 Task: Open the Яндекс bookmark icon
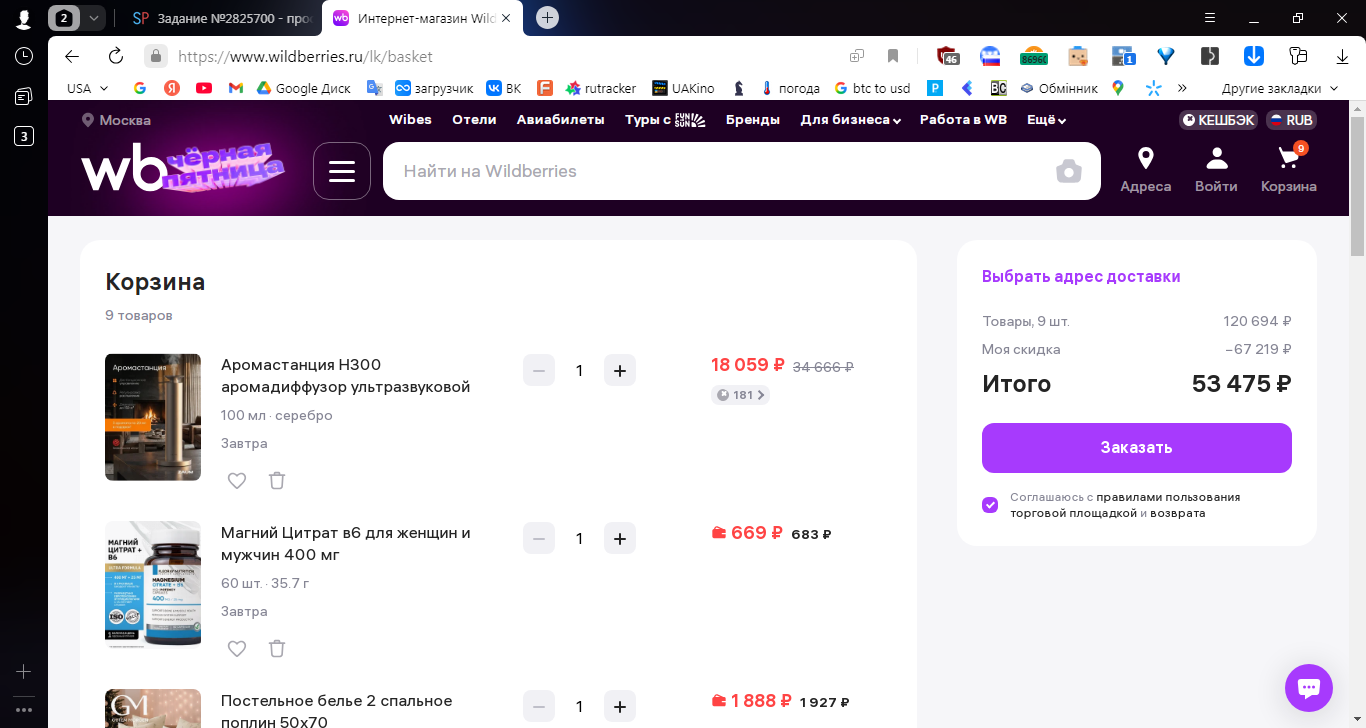click(x=172, y=88)
